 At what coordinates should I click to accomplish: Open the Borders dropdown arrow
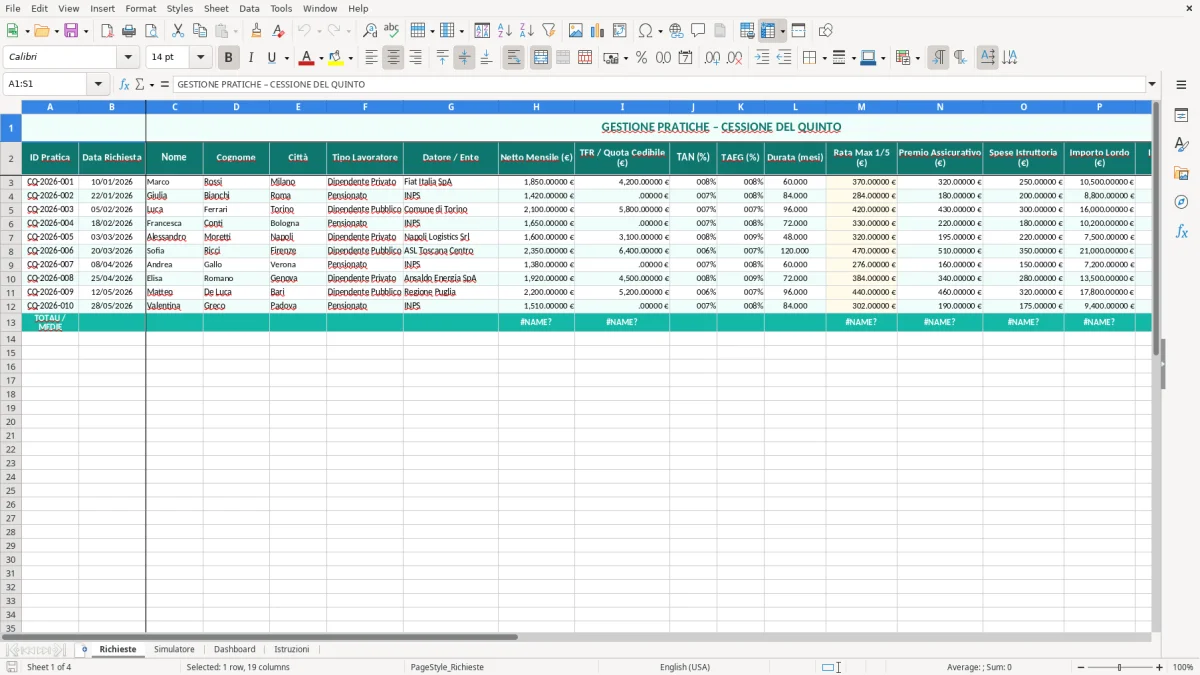[824, 58]
